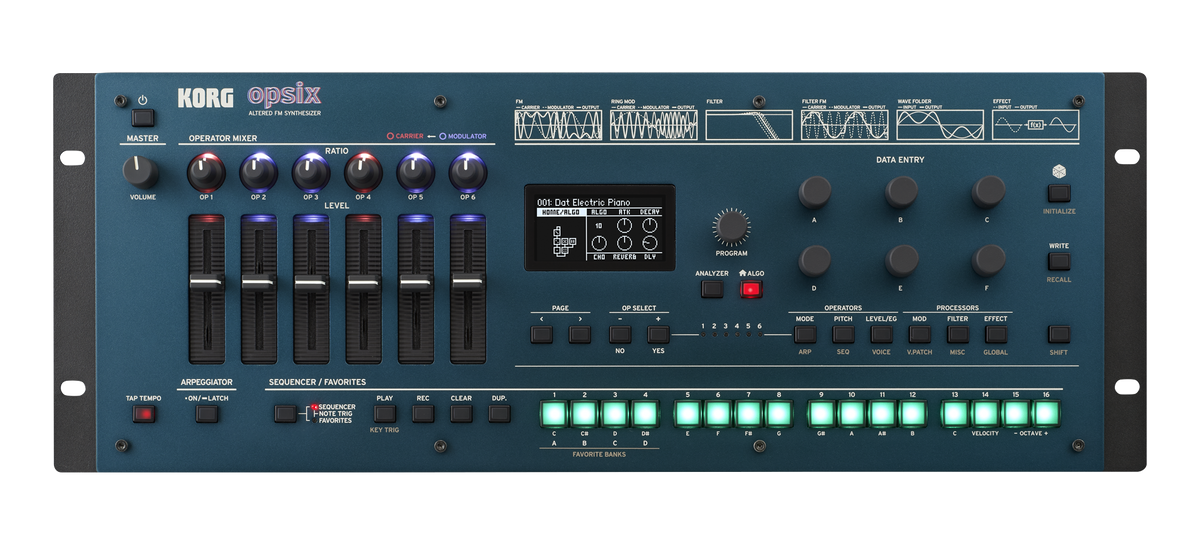Viewport: 1200px width, 545px height.
Task: Click the MASTER VOLUME knob
Action: pos(141,171)
